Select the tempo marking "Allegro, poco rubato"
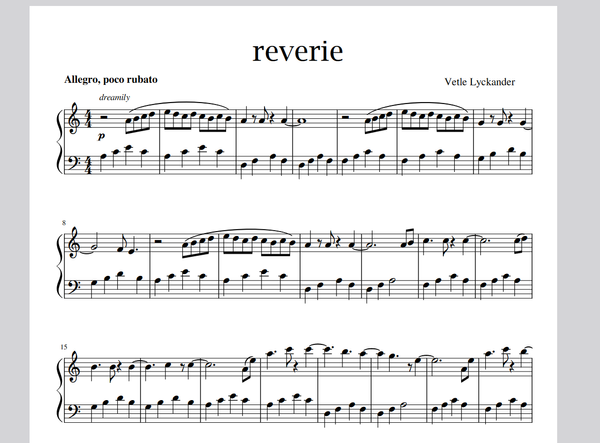 [x=110, y=79]
